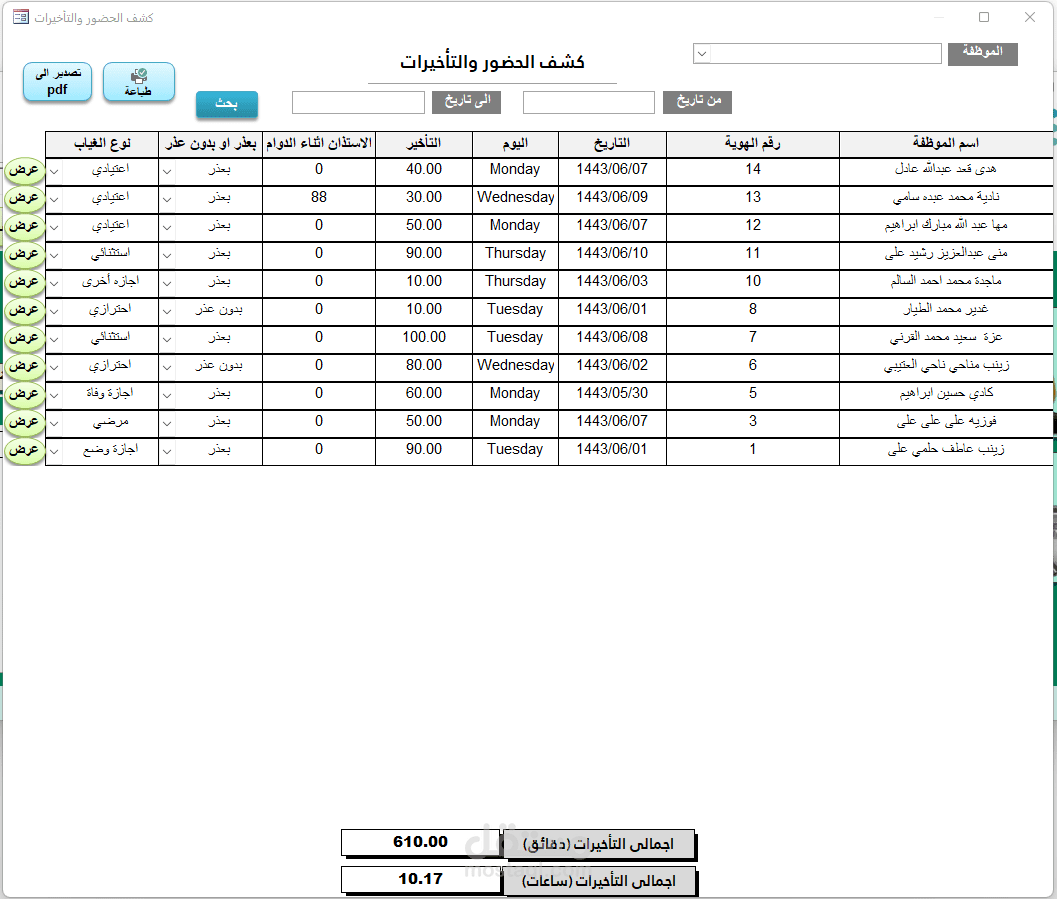Click the Access form icon in title bar

point(21,17)
